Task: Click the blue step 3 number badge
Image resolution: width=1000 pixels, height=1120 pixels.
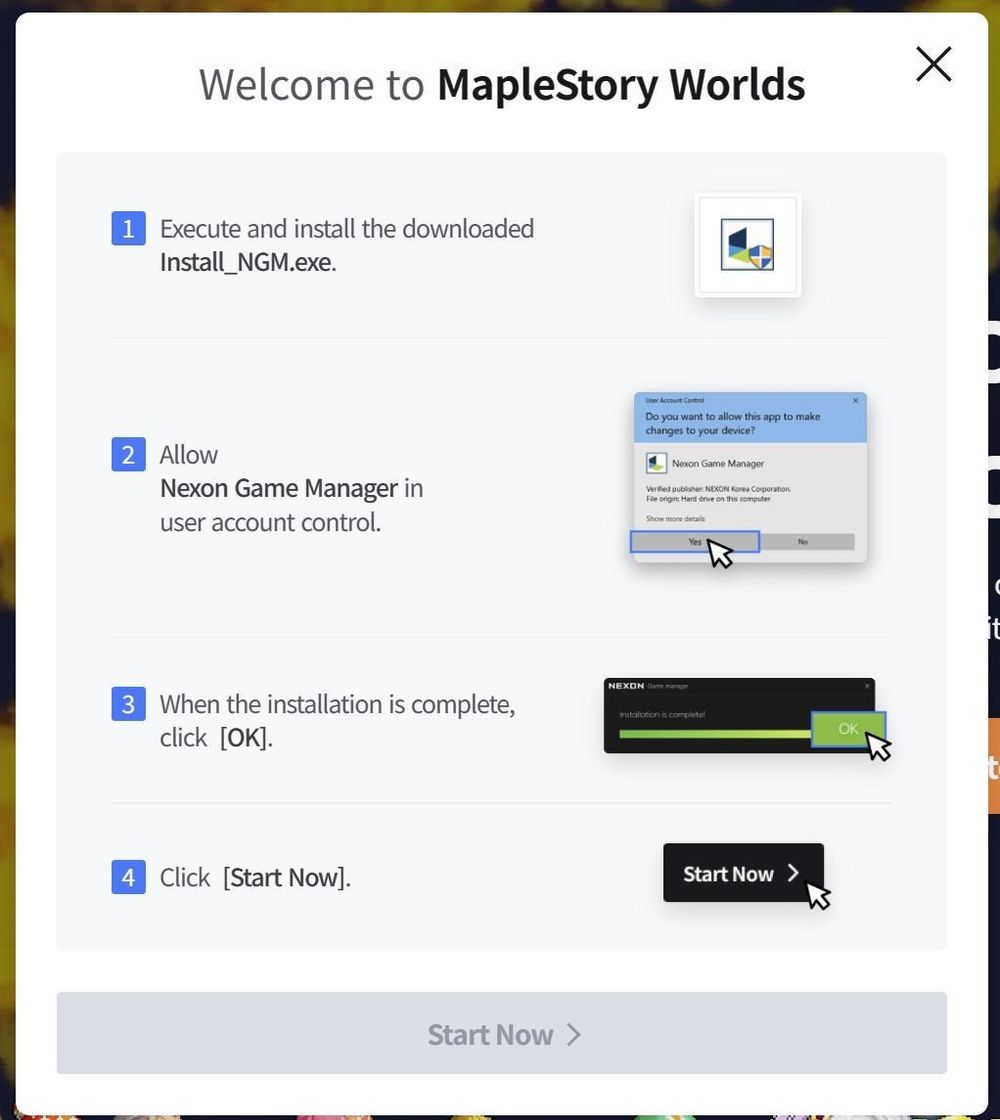Action: click(x=128, y=704)
